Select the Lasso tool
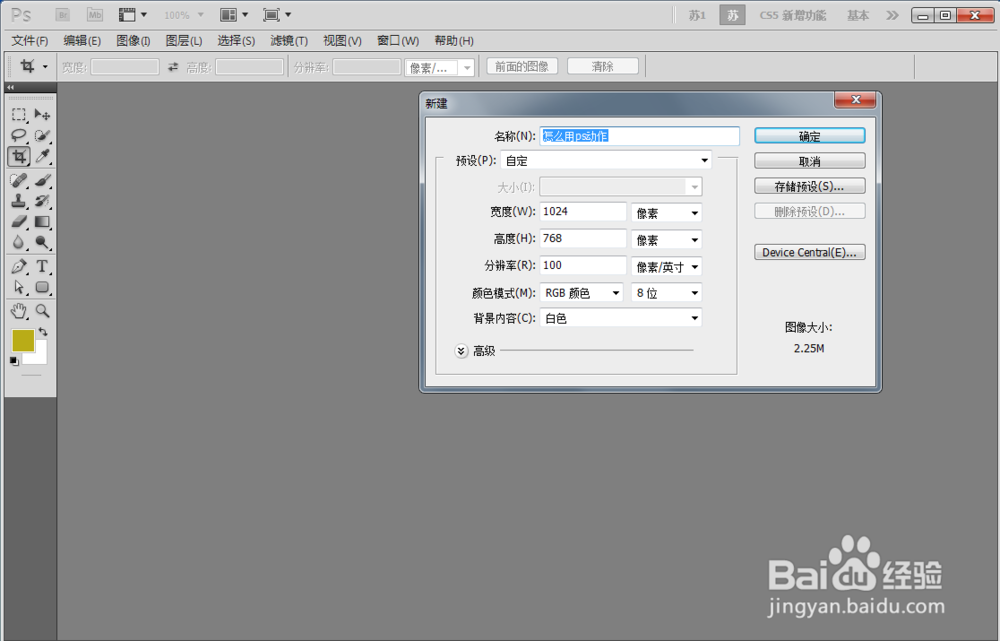This screenshot has height=641, width=1000. (x=18, y=134)
